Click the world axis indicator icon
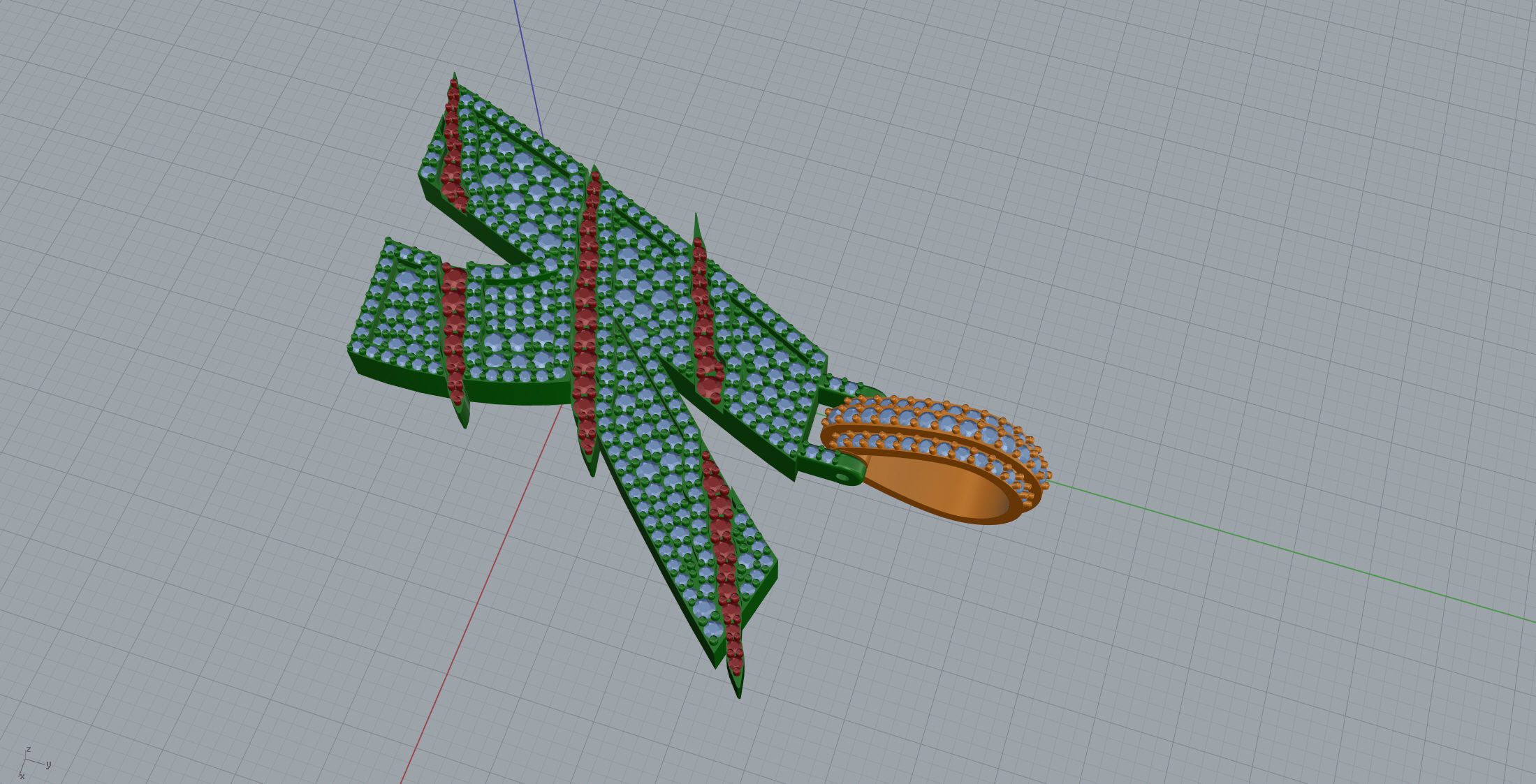The width and height of the screenshot is (1536, 784). pyautogui.click(x=34, y=762)
